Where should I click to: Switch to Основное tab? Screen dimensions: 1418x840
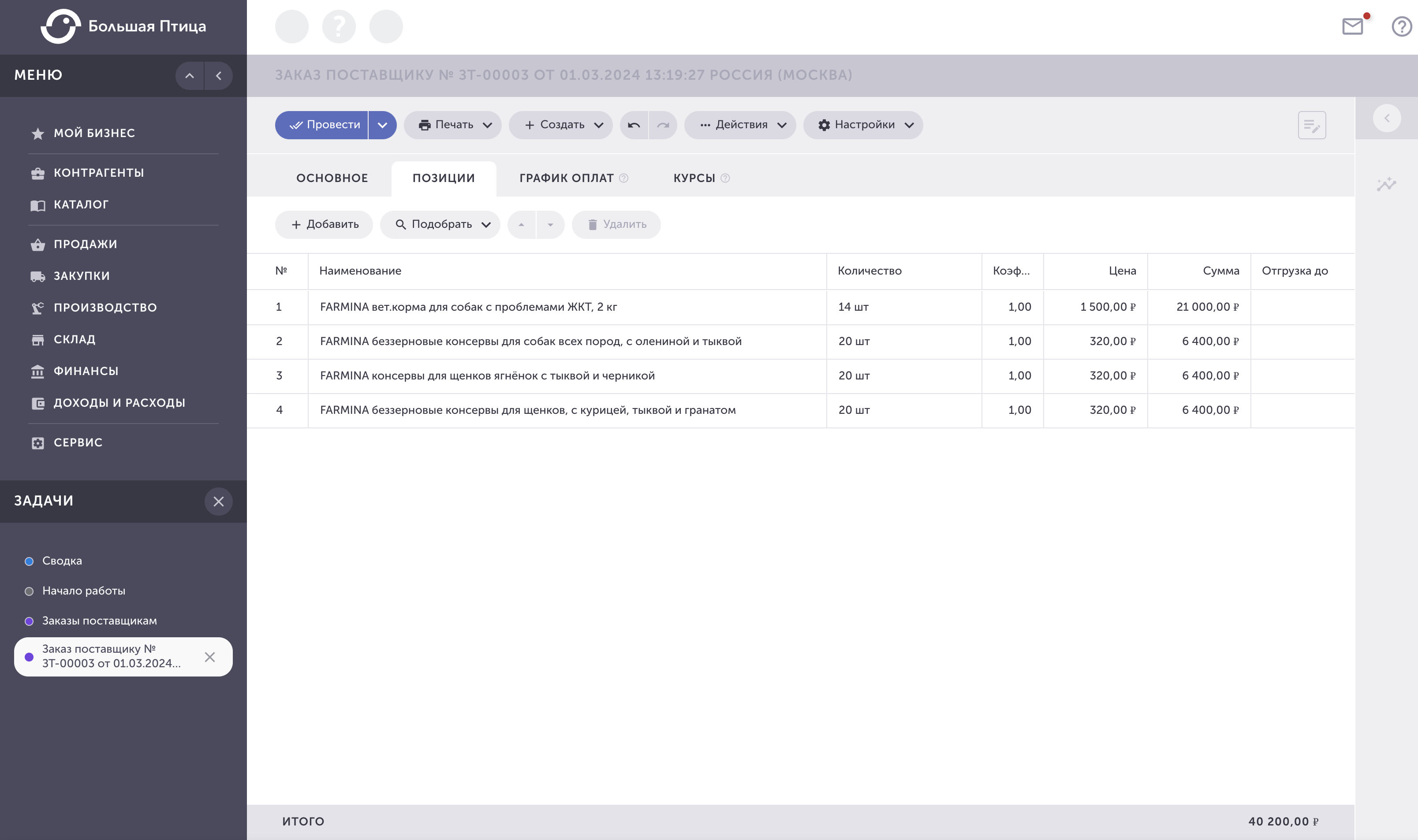pyautogui.click(x=332, y=178)
